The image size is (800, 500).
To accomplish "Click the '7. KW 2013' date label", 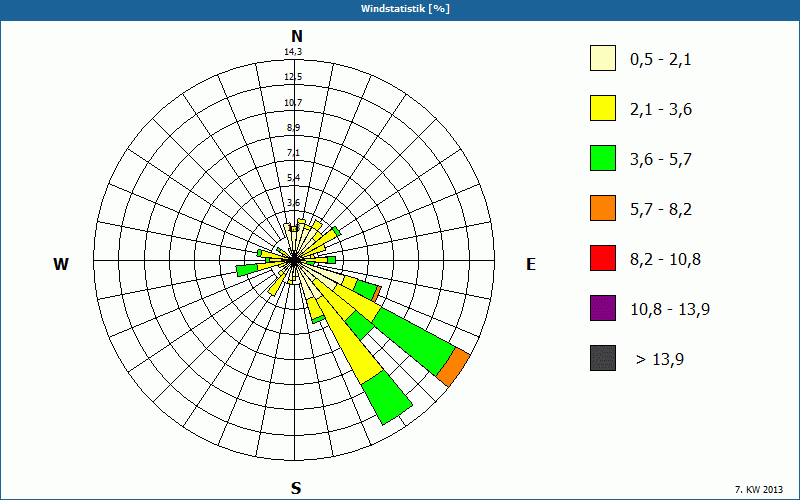I will pos(759,490).
